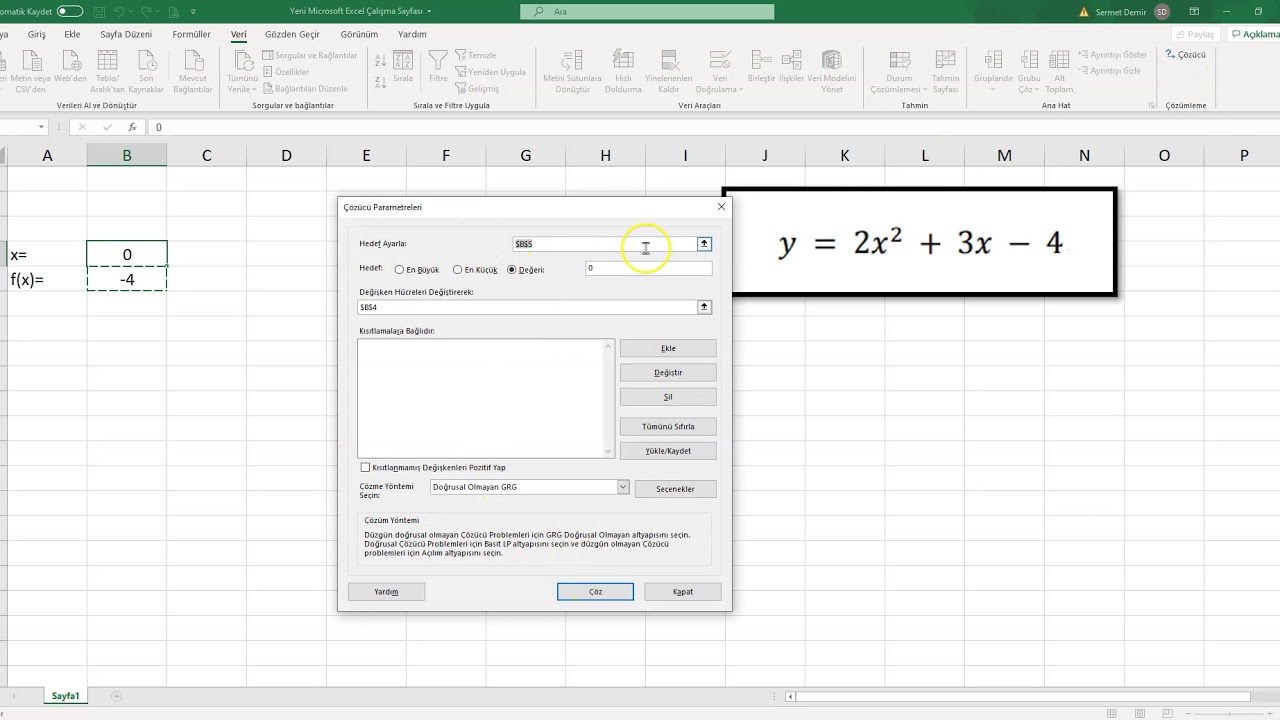Image resolution: width=1280 pixels, height=720 pixels.
Task: Launch the Çözücü solver tool
Action: [x=1186, y=55]
